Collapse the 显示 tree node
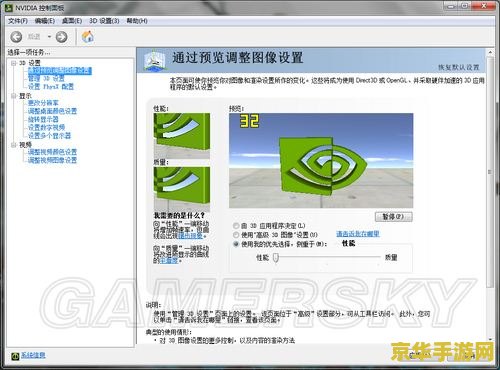 point(14,96)
